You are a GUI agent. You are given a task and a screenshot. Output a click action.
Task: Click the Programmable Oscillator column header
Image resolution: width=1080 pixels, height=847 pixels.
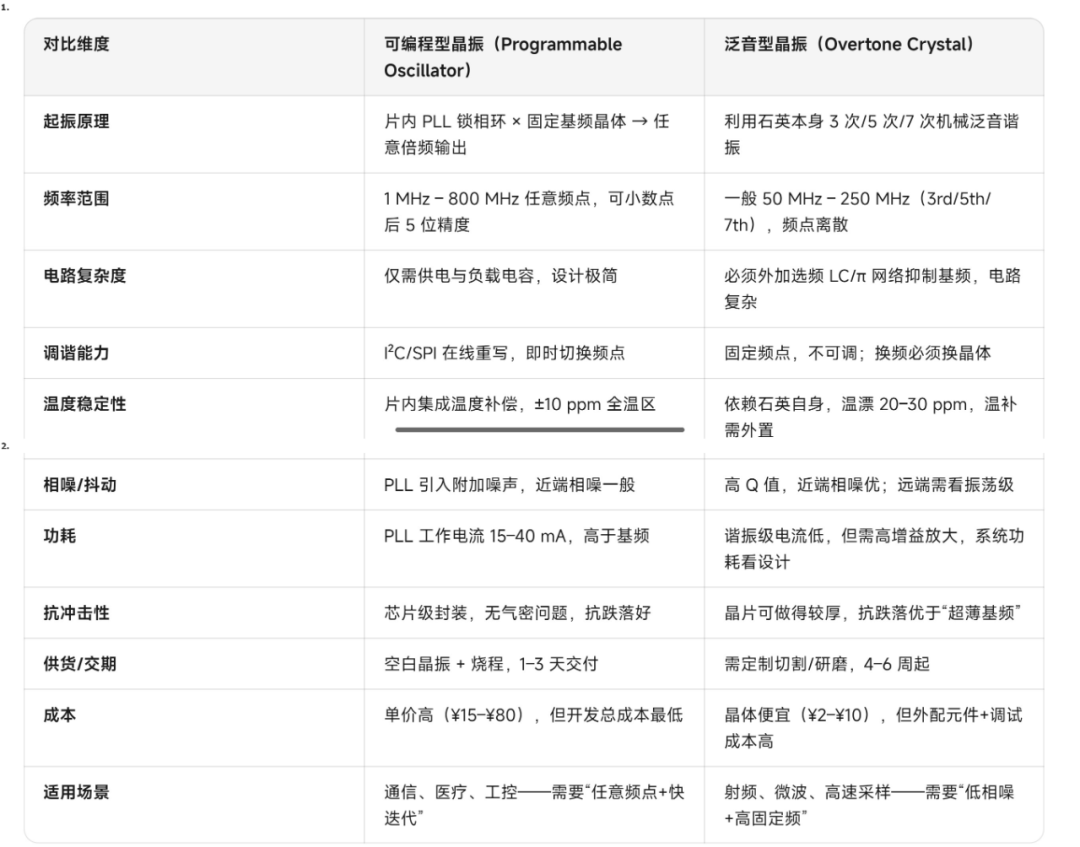503,57
